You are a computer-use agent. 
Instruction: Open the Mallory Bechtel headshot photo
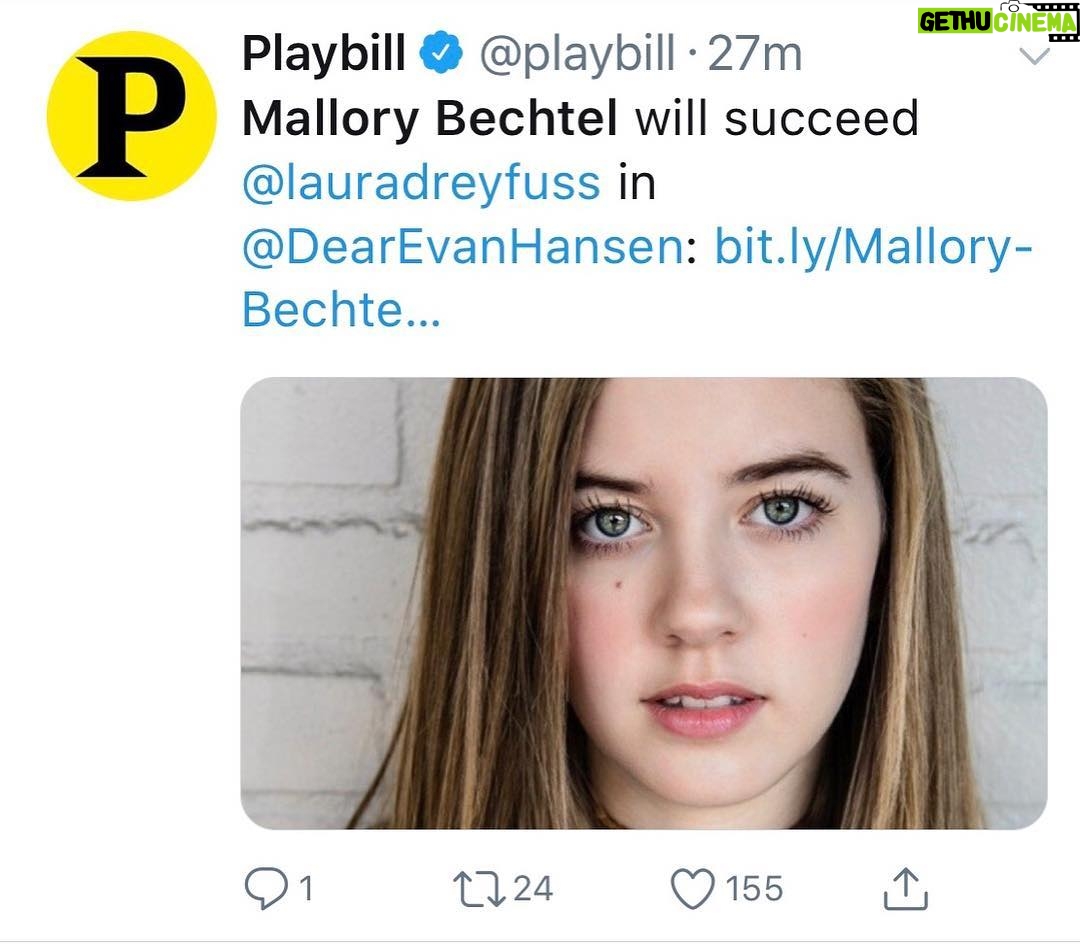click(x=643, y=603)
